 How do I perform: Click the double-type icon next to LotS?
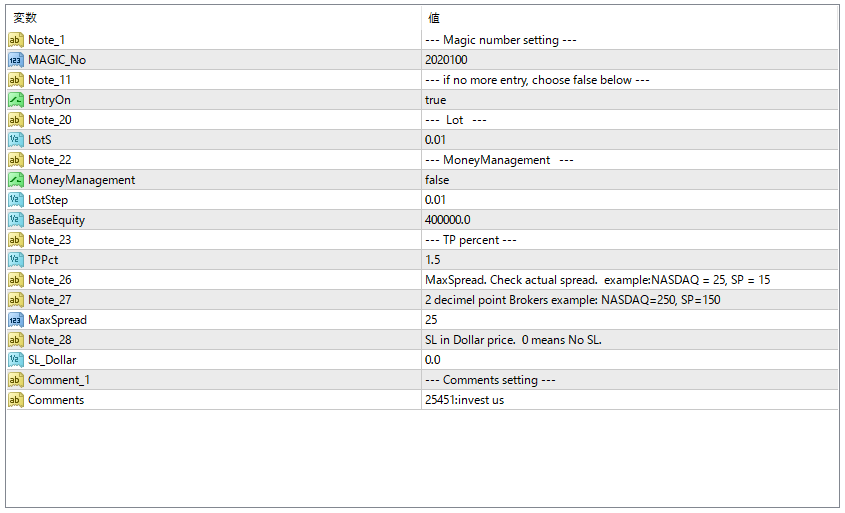[16, 140]
